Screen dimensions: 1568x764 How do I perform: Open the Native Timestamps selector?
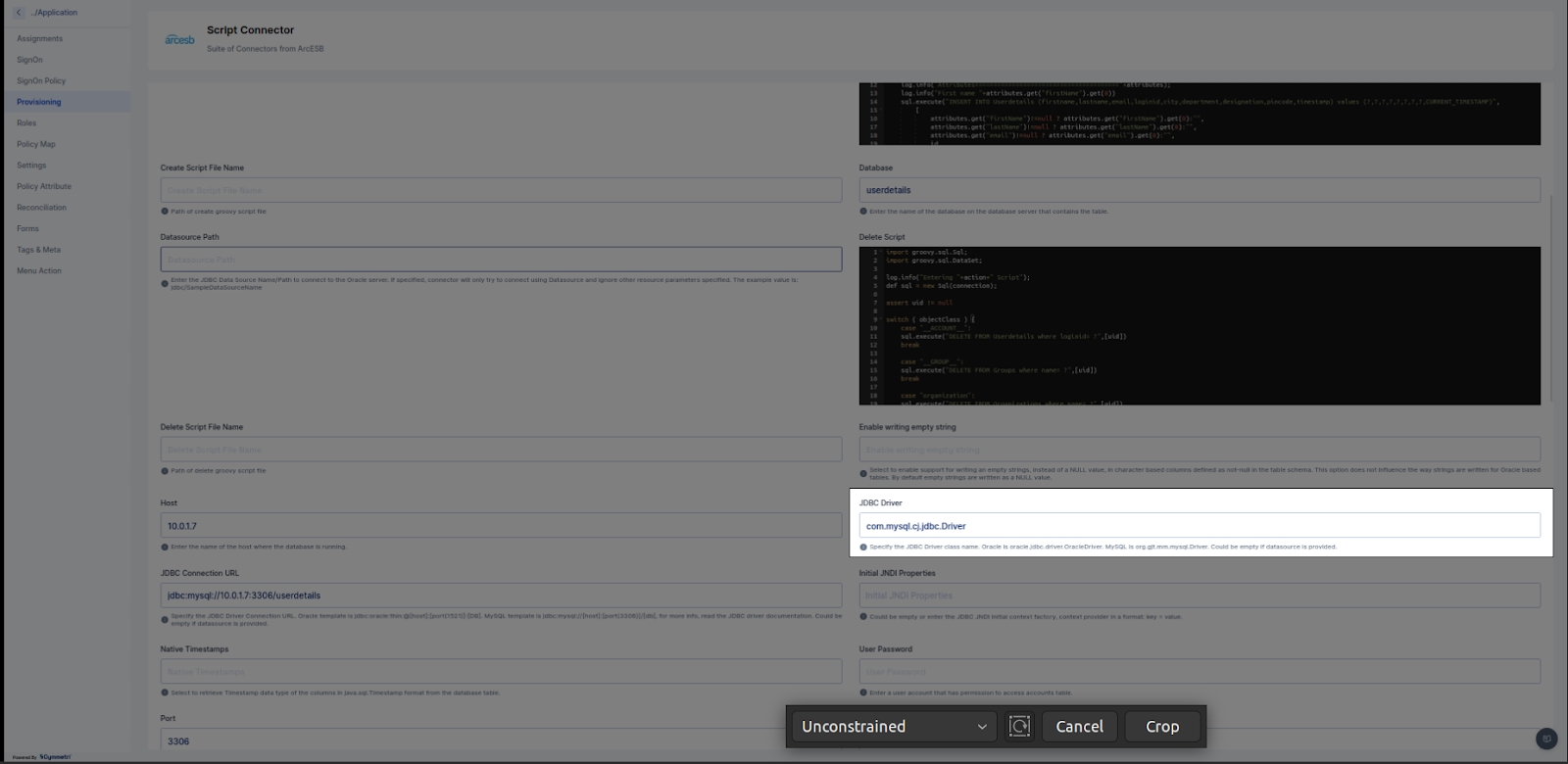(501, 672)
